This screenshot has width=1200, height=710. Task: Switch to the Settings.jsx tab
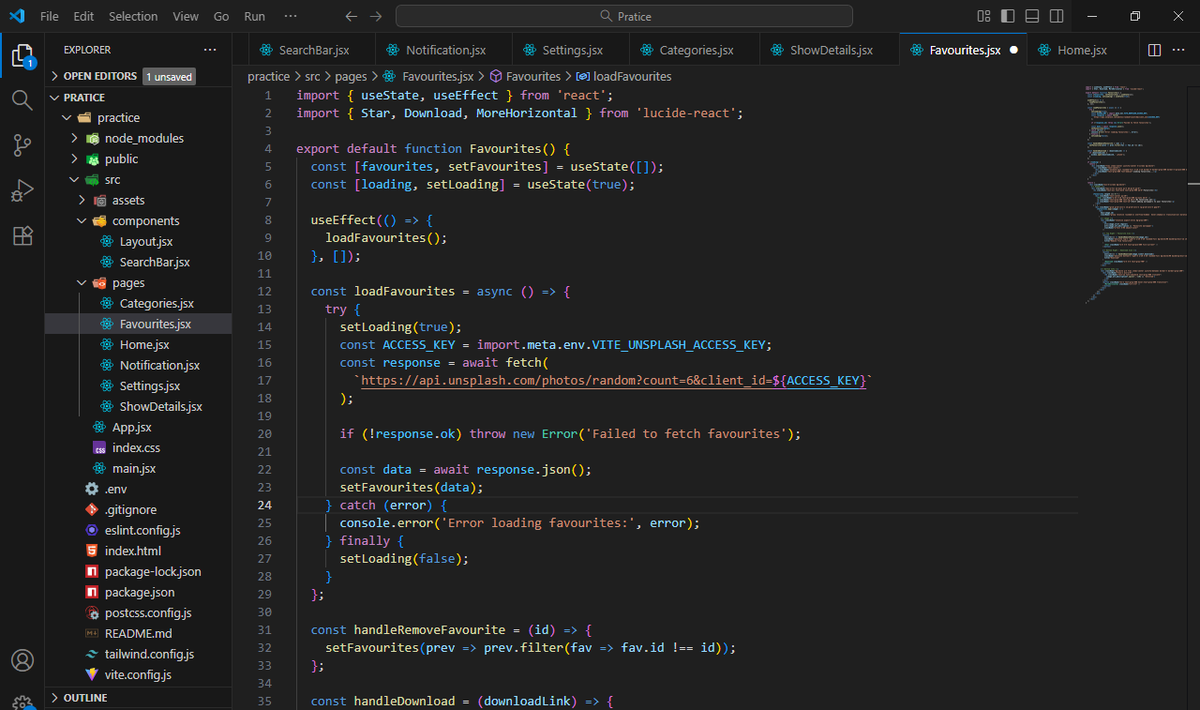pos(572,50)
